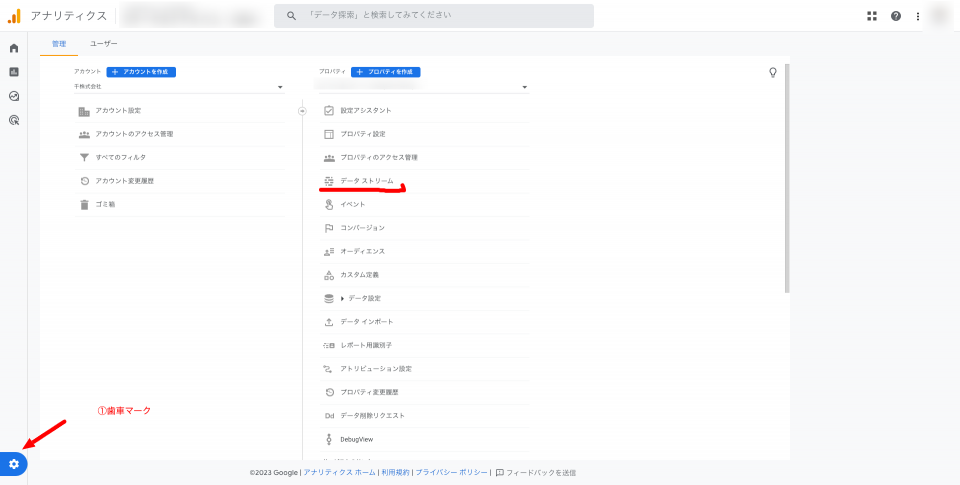Open the アナリティクス ホーム footer link

coord(340,473)
